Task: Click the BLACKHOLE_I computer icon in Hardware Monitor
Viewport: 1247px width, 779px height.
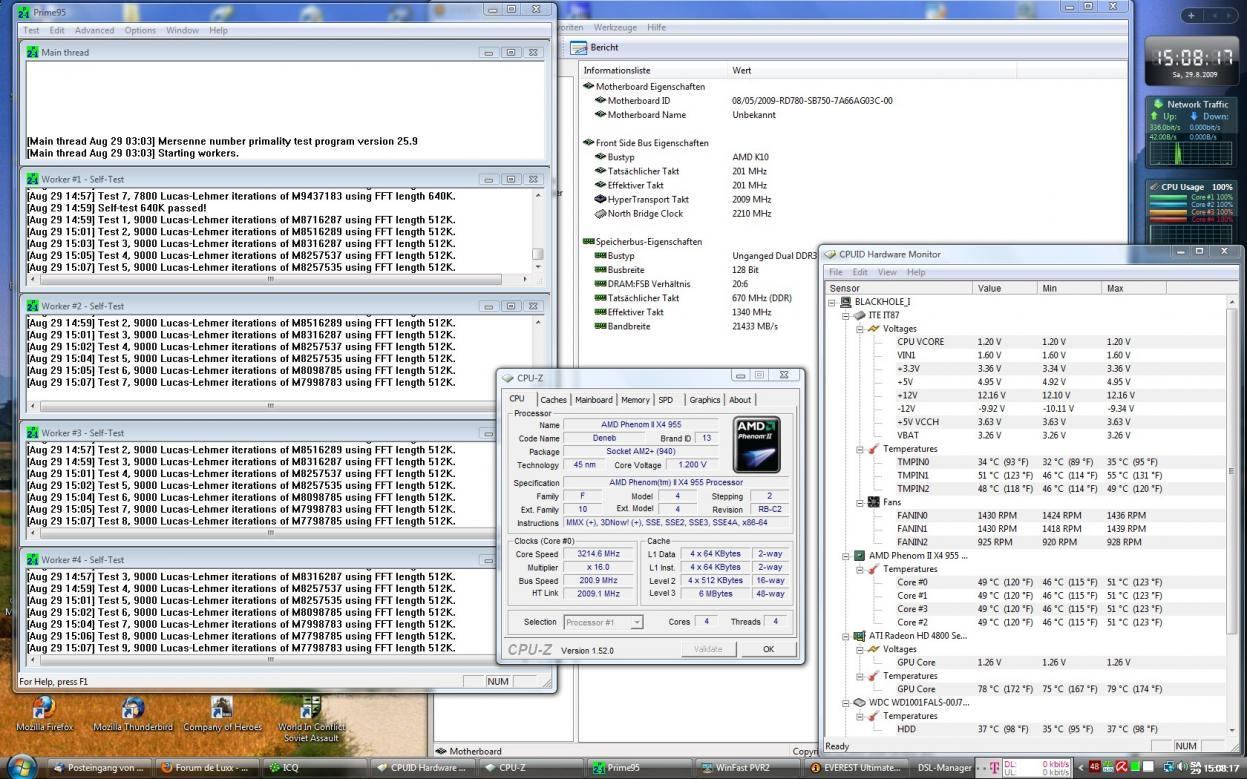Action: [x=846, y=302]
